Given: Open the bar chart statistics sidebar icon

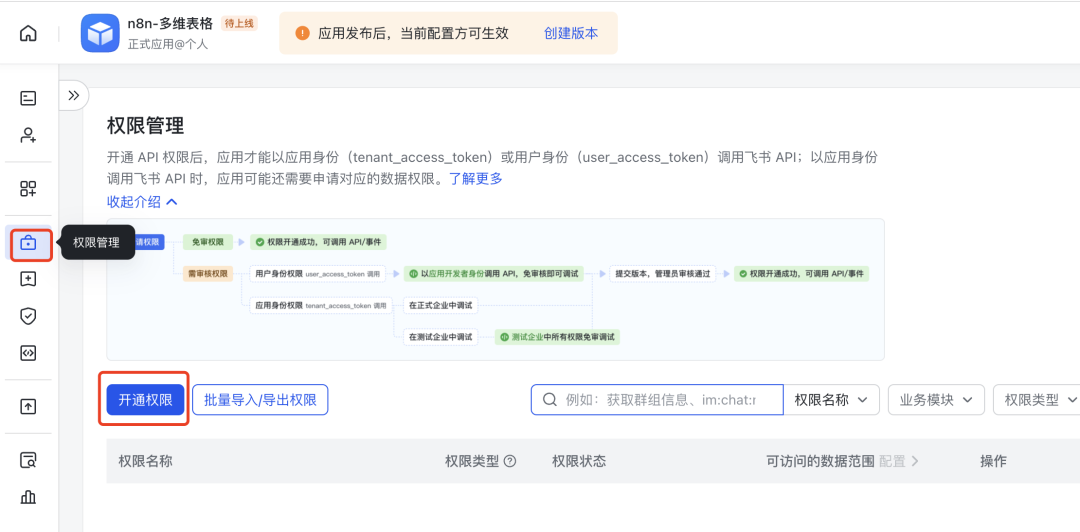Looking at the screenshot, I should 28,497.
